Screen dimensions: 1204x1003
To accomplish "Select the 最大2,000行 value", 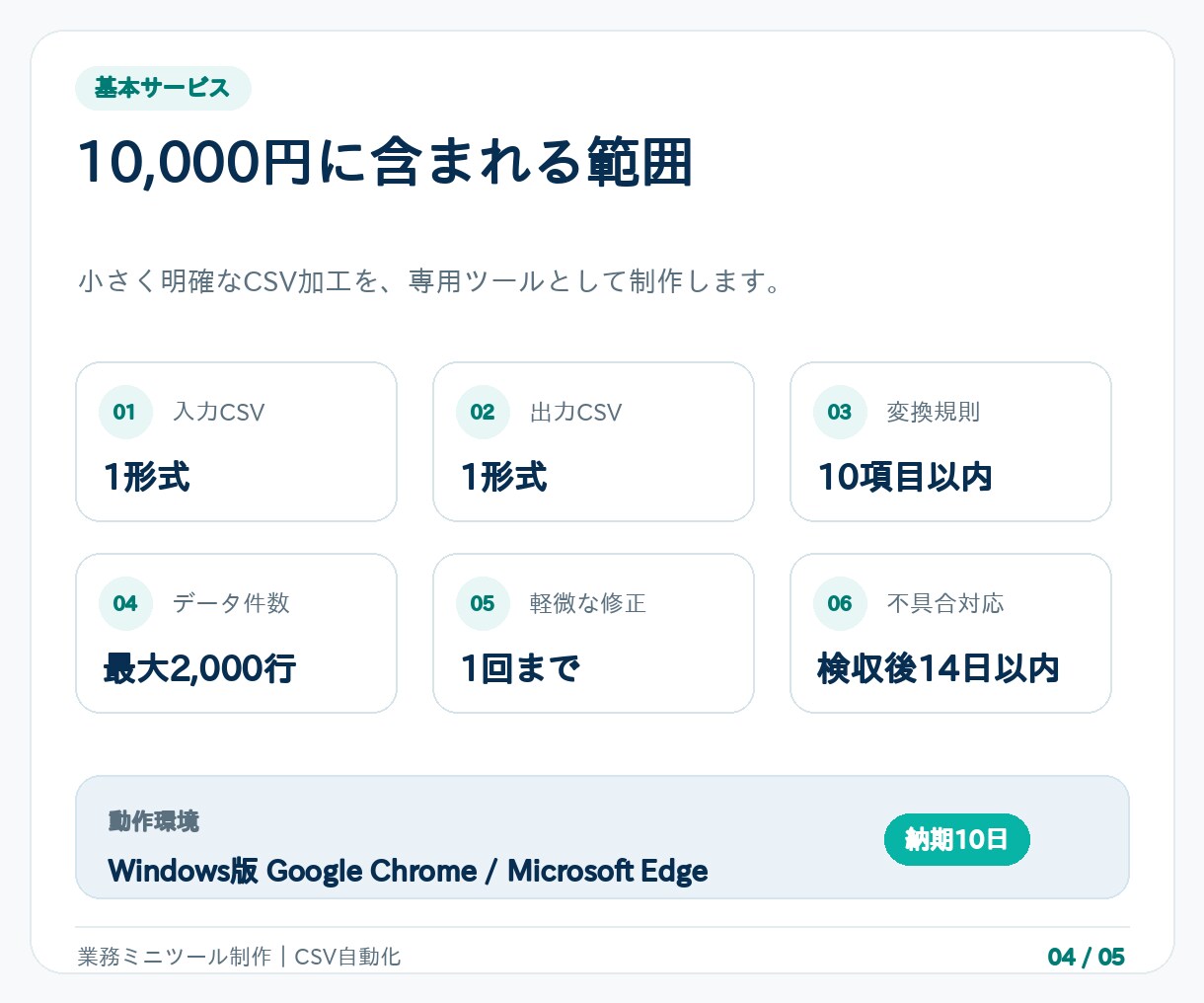I will coord(200,668).
